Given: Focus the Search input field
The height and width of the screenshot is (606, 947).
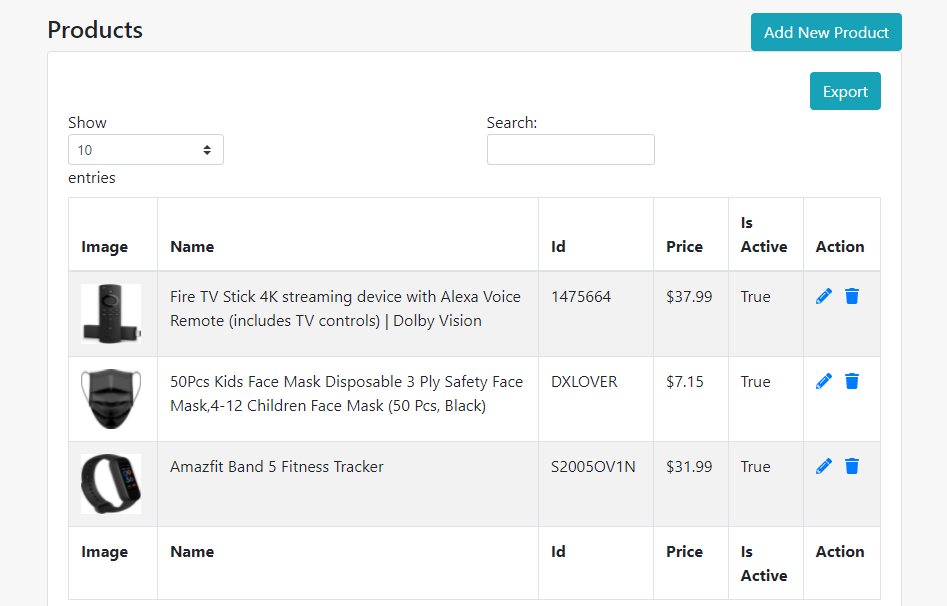Looking at the screenshot, I should click(x=570, y=150).
